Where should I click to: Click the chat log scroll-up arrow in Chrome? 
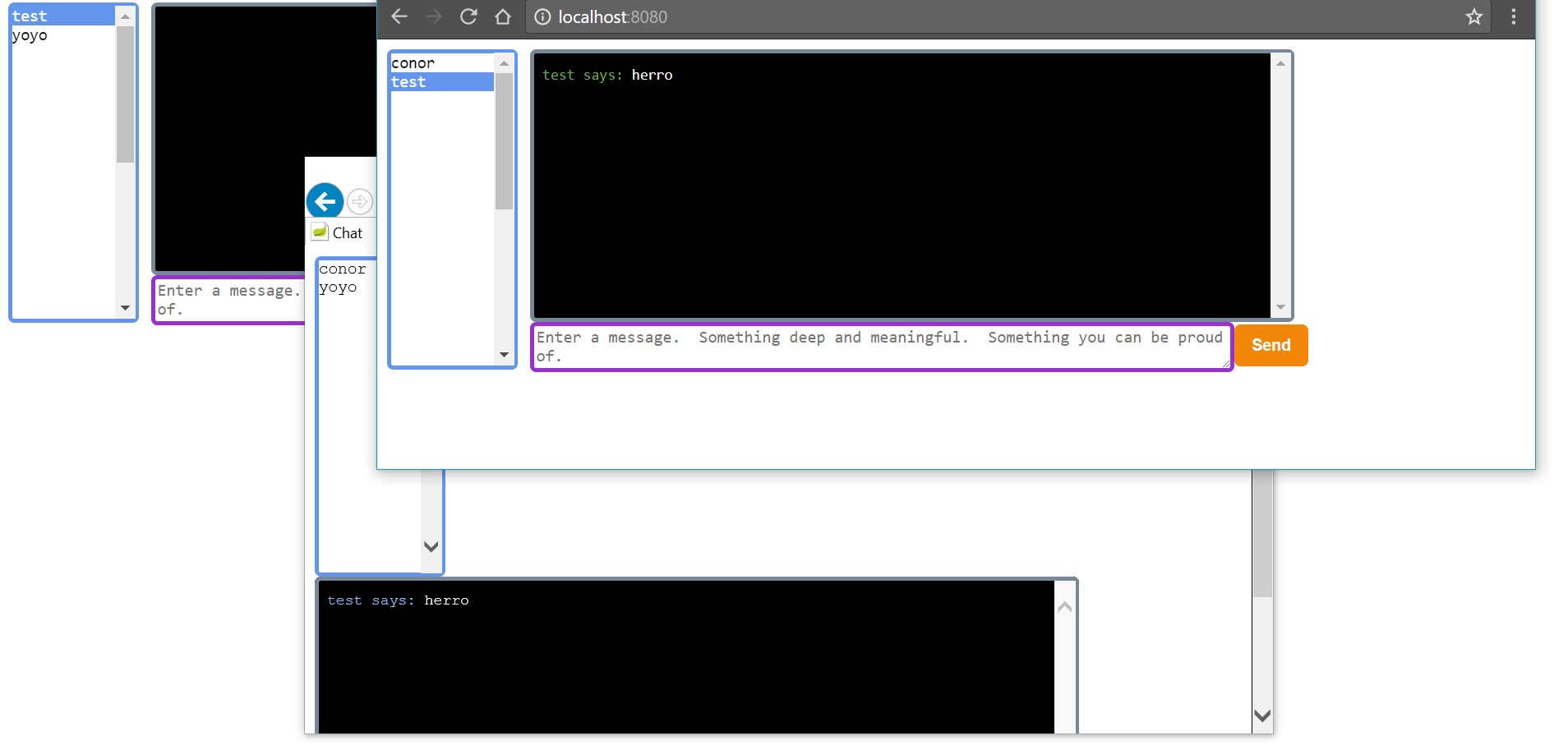coord(1280,63)
